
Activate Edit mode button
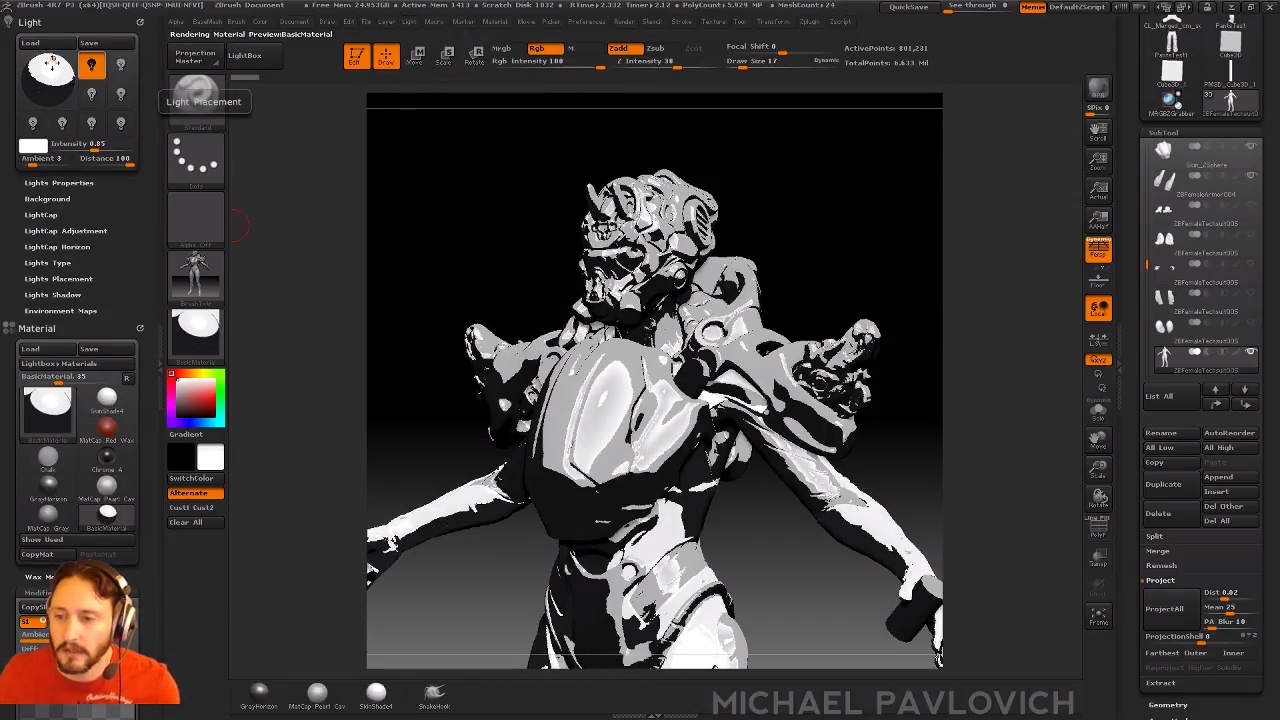(355, 56)
